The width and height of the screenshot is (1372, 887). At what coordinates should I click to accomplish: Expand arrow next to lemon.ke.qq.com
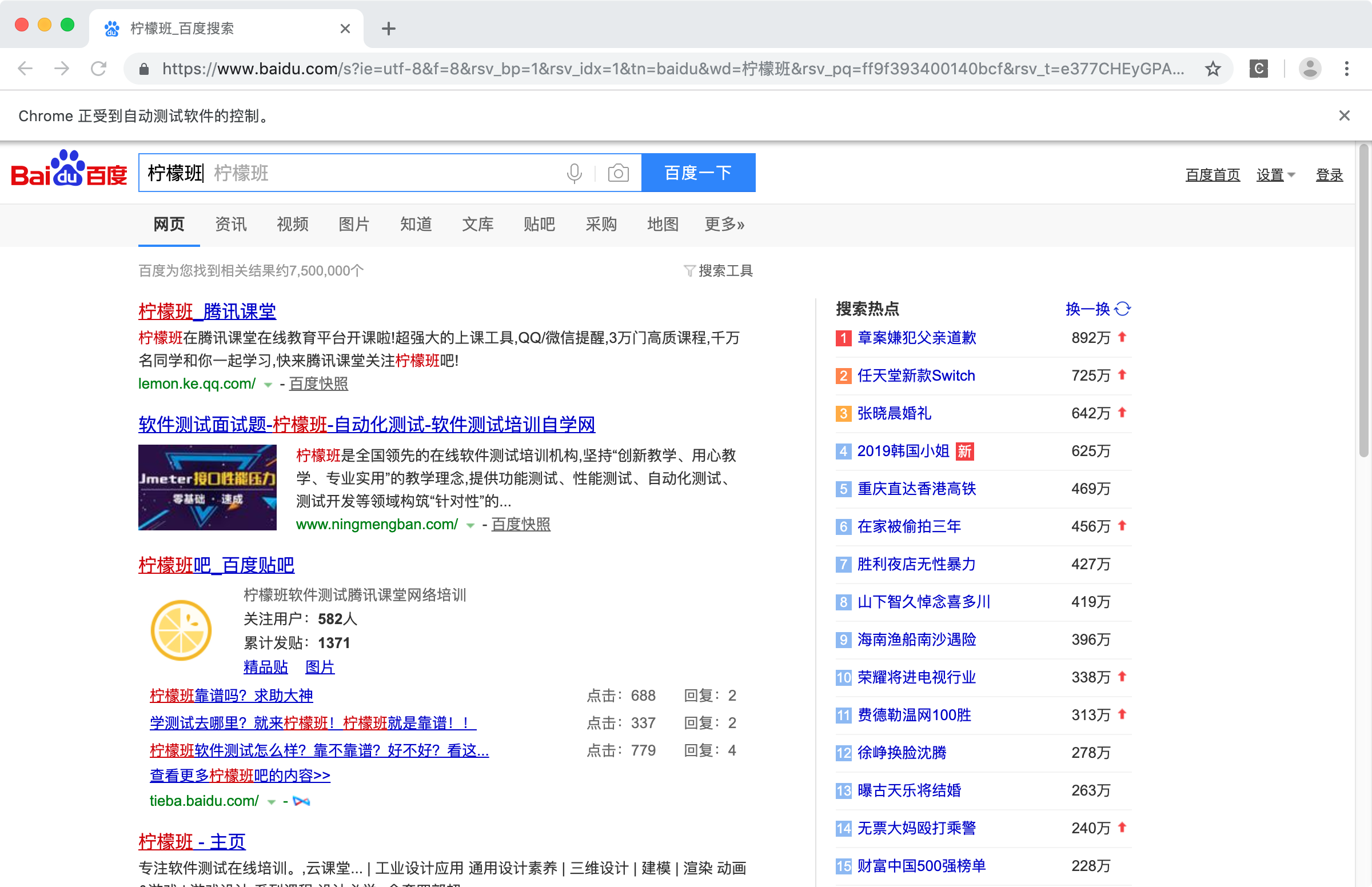point(268,385)
